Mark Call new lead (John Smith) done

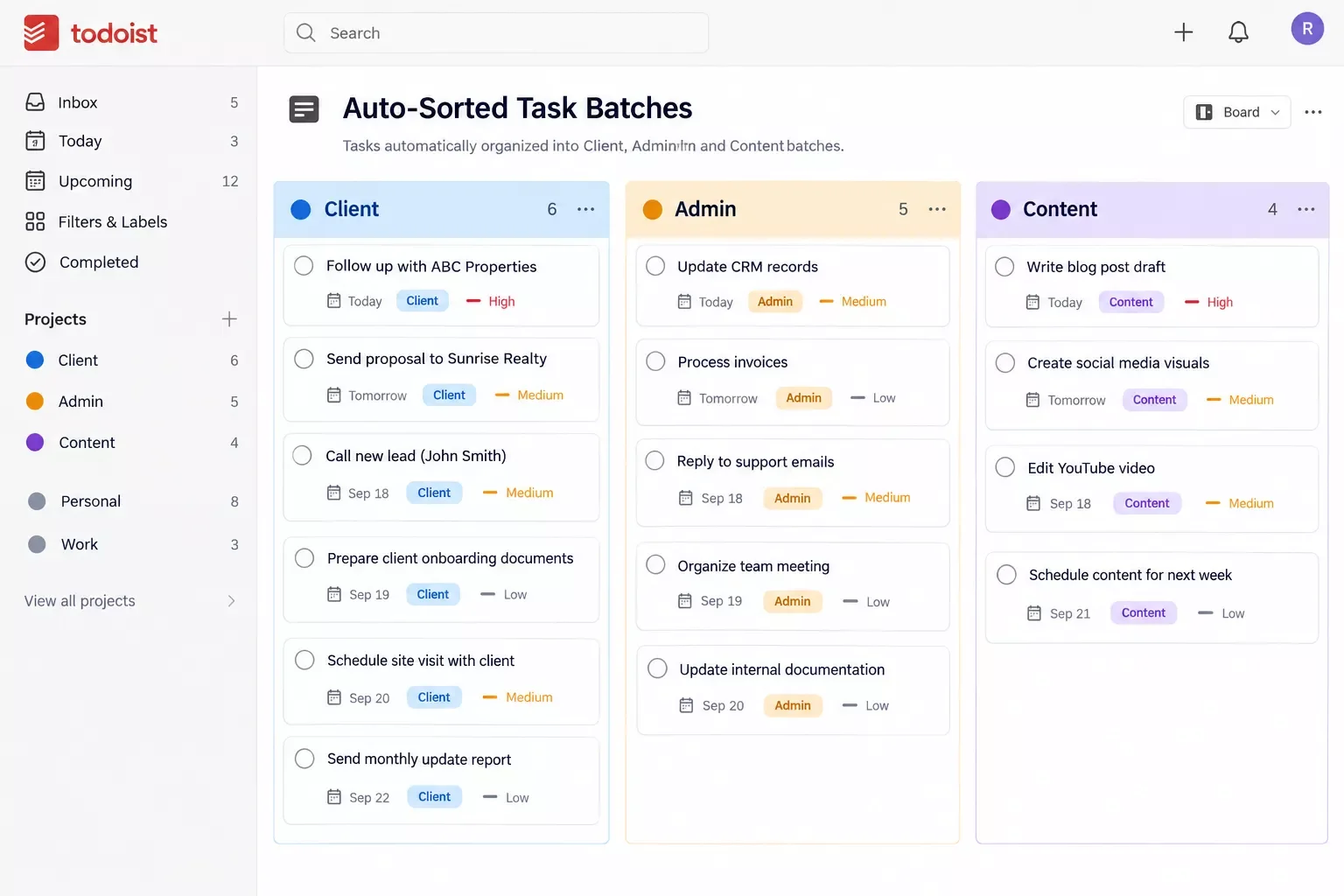coord(302,456)
